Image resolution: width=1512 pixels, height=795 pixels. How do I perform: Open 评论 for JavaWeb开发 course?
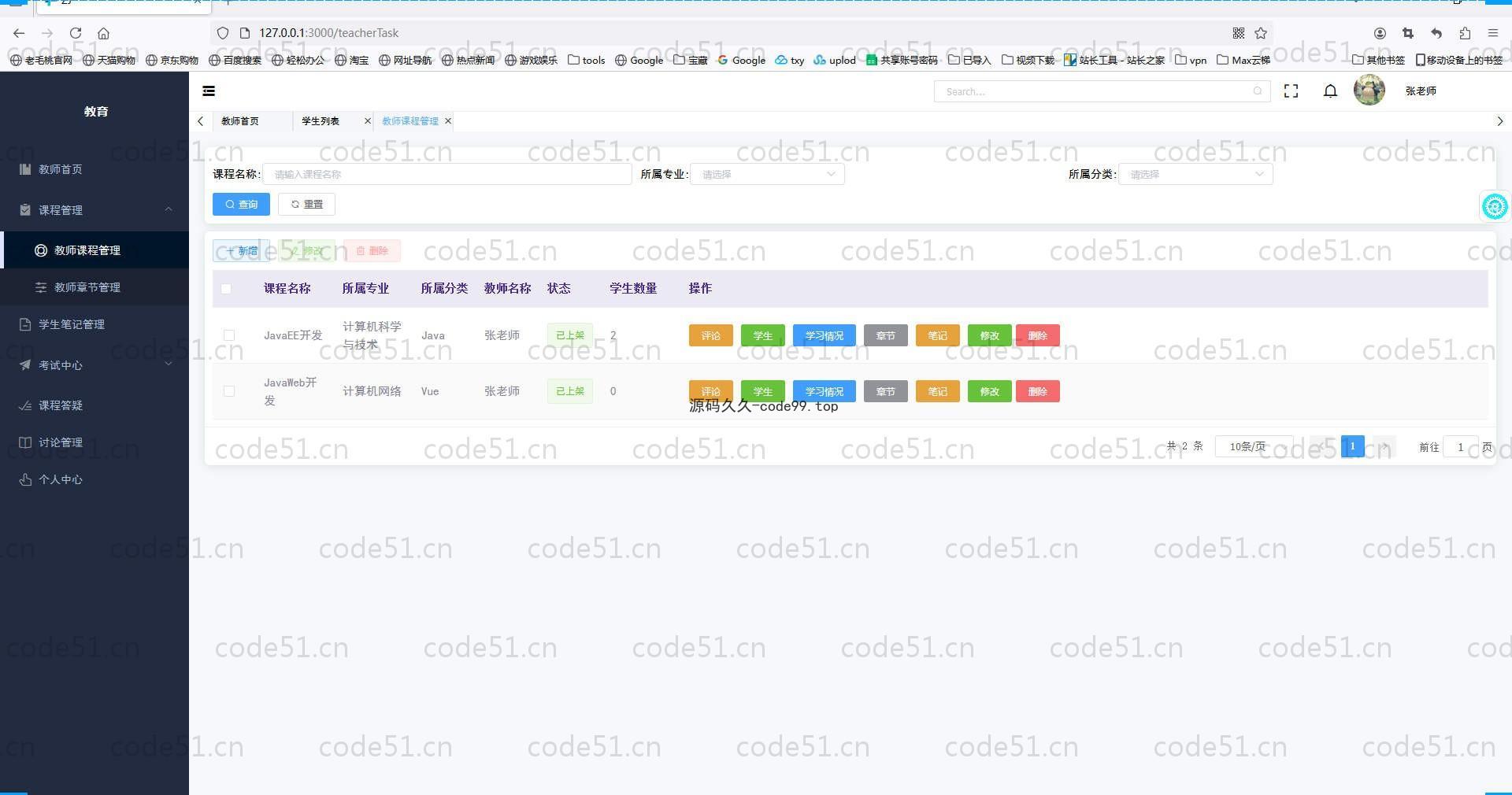tap(710, 391)
